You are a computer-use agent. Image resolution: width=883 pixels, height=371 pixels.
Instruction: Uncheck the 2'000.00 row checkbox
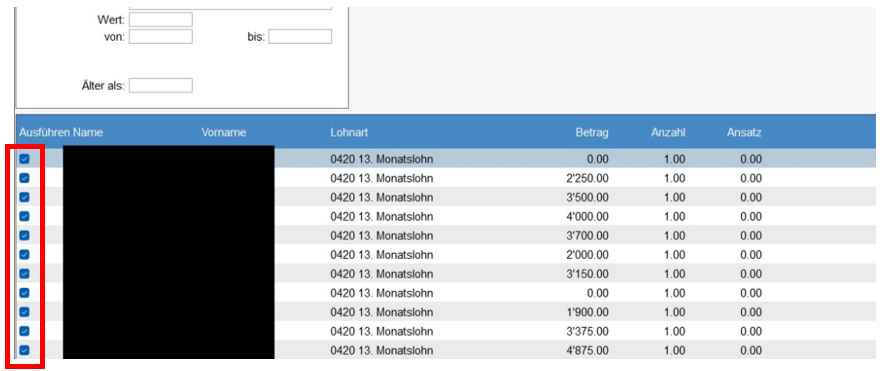click(24, 255)
